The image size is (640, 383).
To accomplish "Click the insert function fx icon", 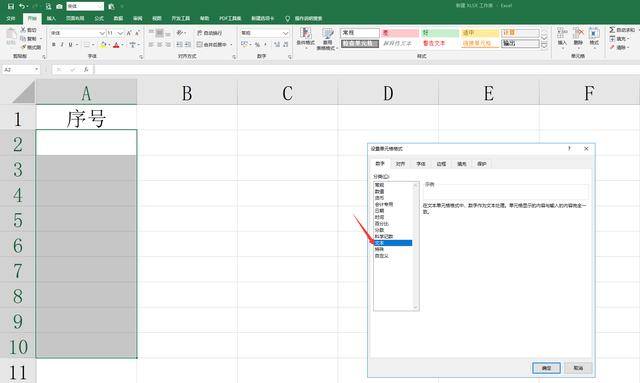I will click(x=86, y=69).
